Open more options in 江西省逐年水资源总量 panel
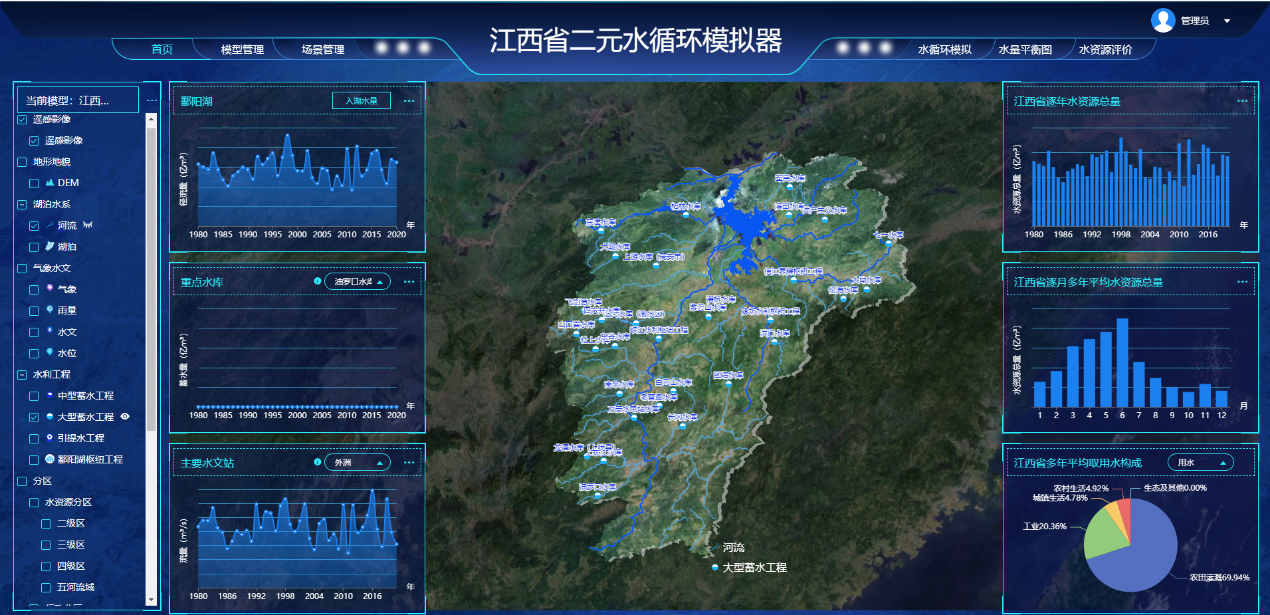The width and height of the screenshot is (1270, 615). pos(1242,100)
